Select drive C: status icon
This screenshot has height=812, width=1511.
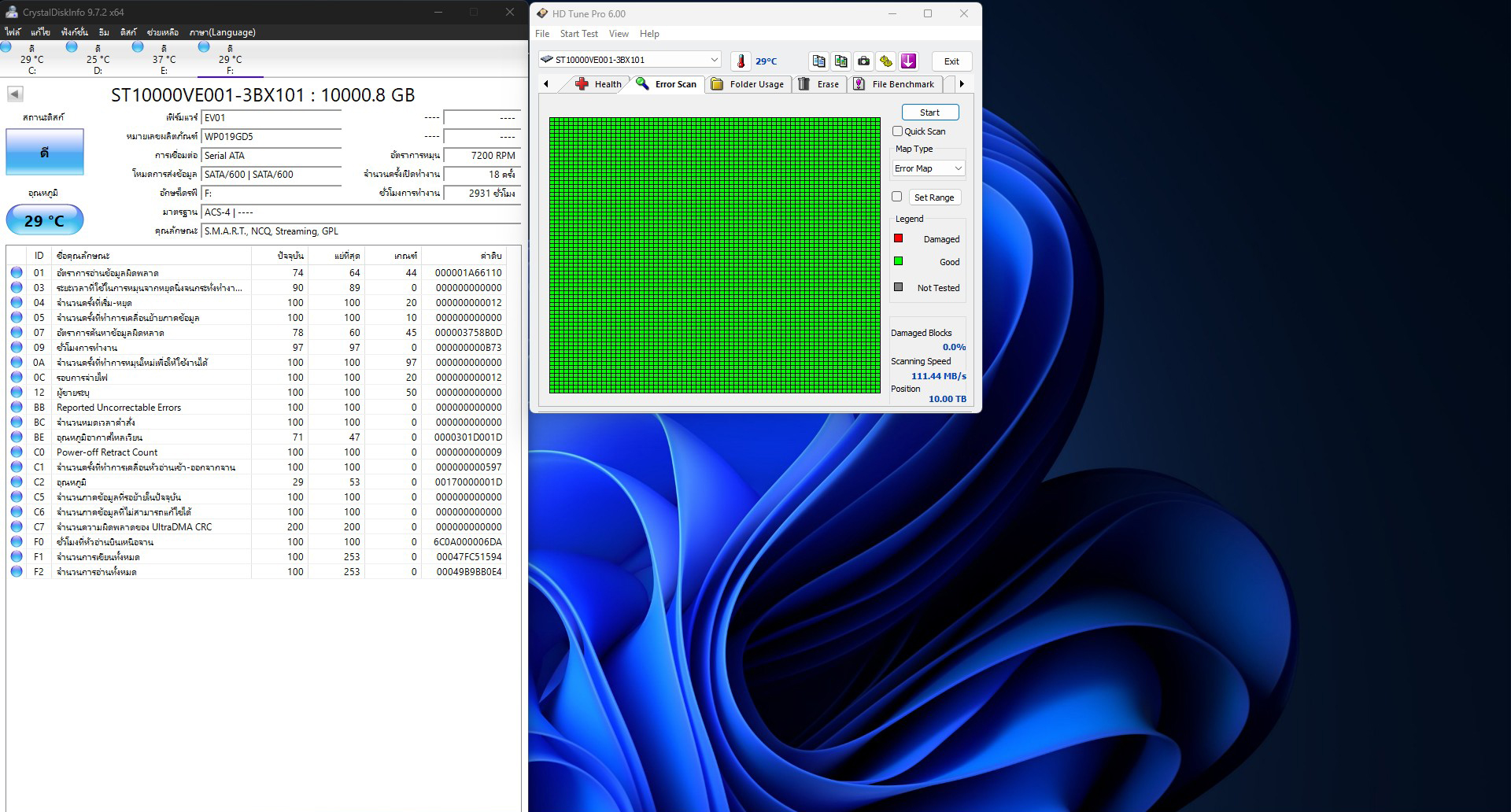(7, 47)
